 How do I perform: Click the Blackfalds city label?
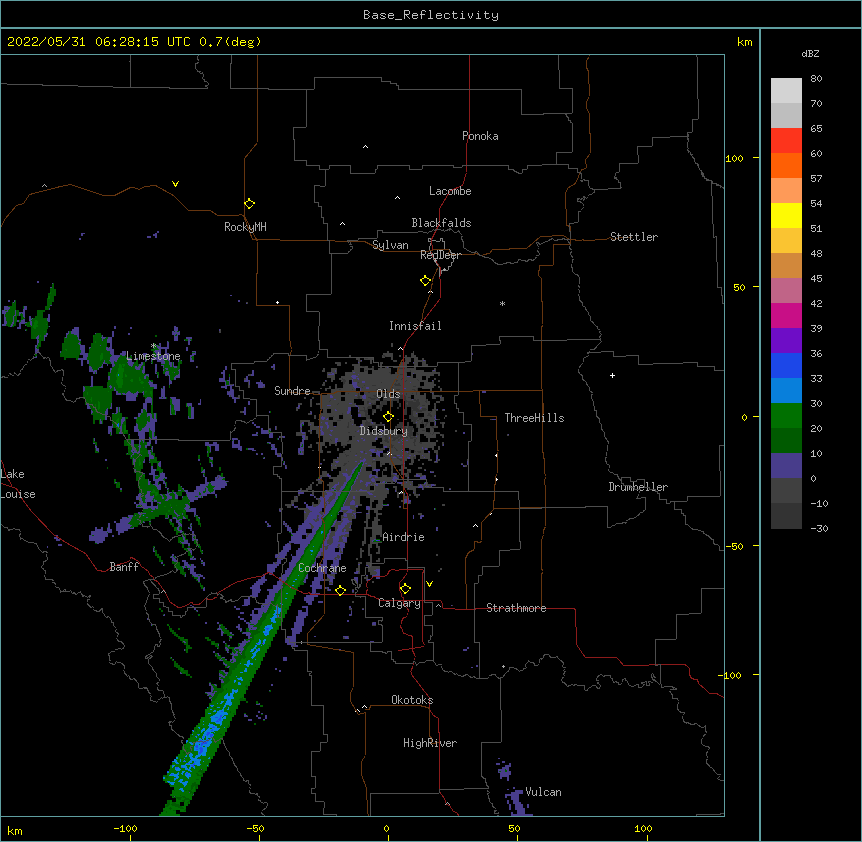tap(441, 223)
